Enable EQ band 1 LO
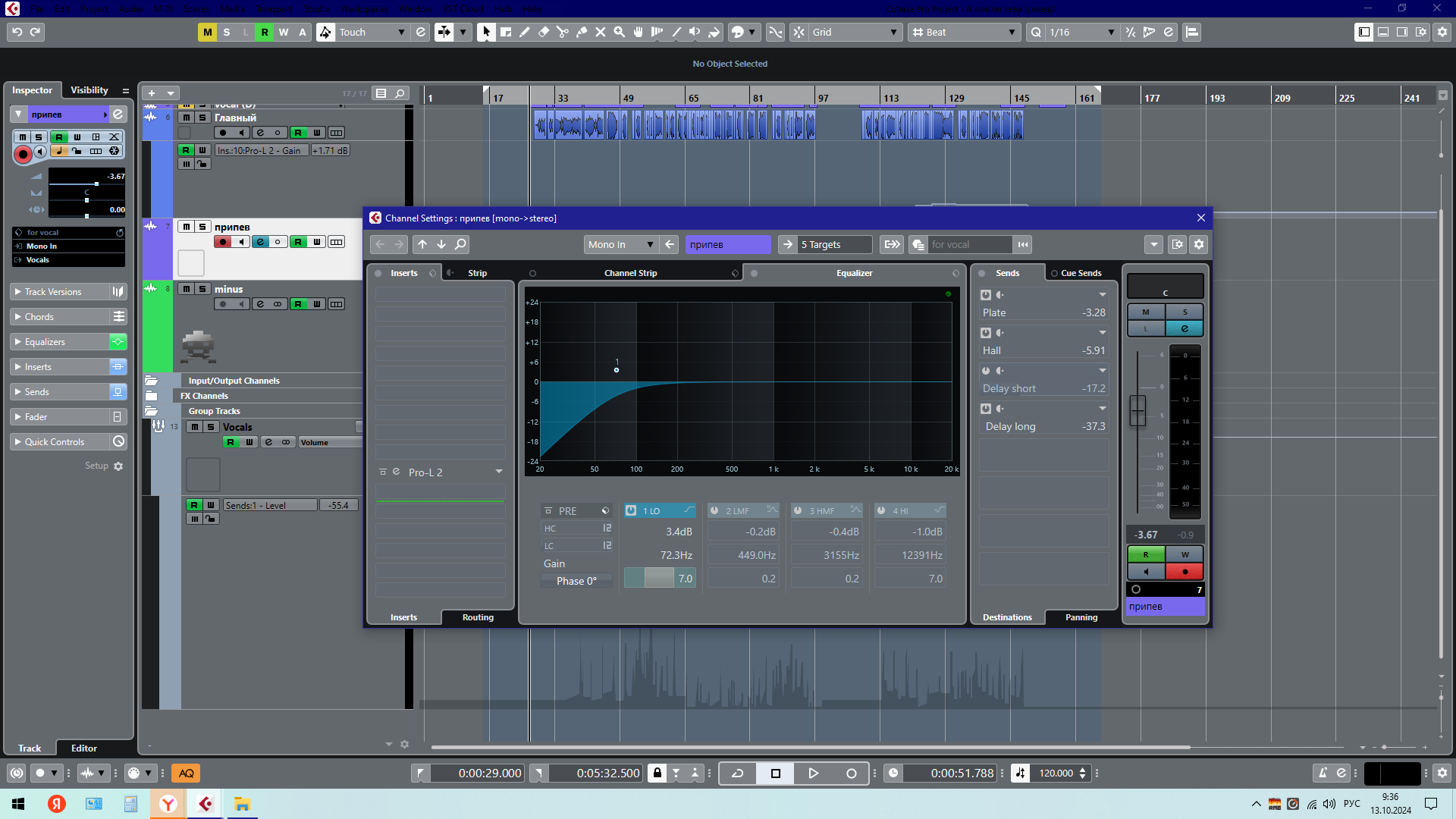 coord(631,511)
